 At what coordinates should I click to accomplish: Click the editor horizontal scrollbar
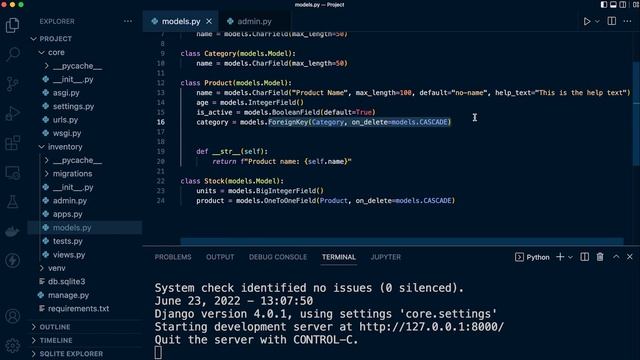402,241
